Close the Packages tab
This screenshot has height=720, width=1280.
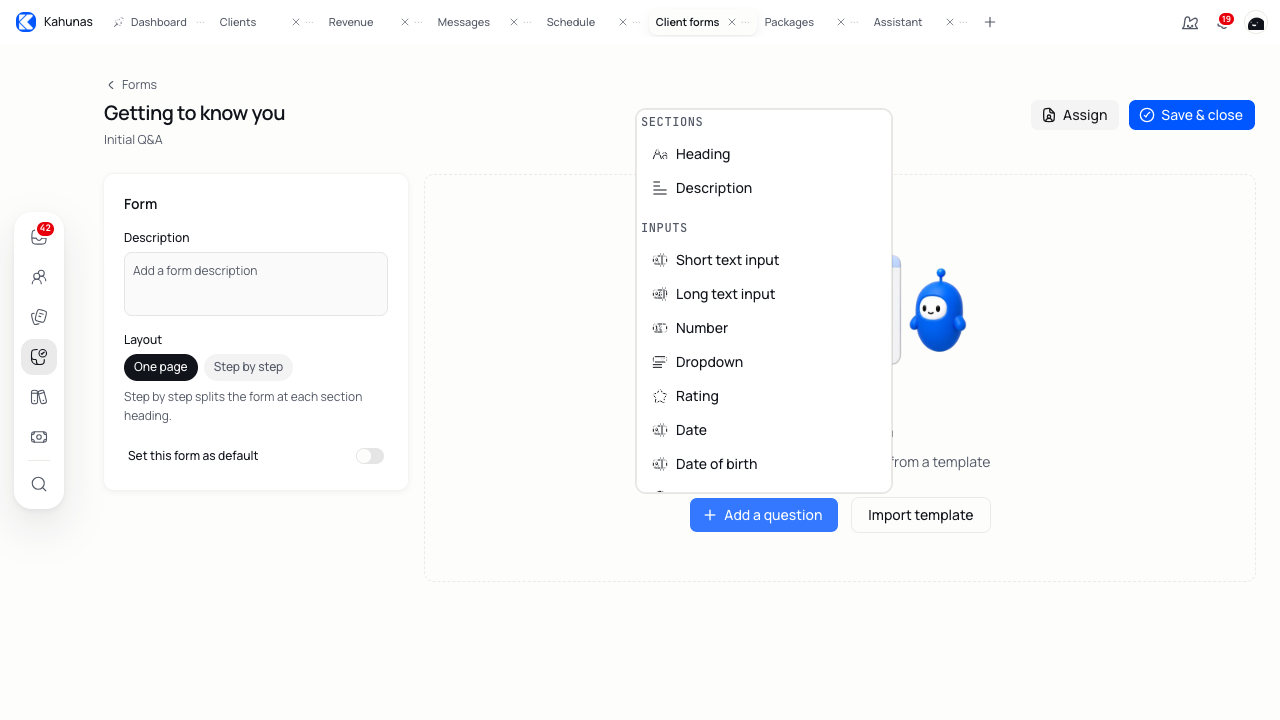(x=841, y=22)
